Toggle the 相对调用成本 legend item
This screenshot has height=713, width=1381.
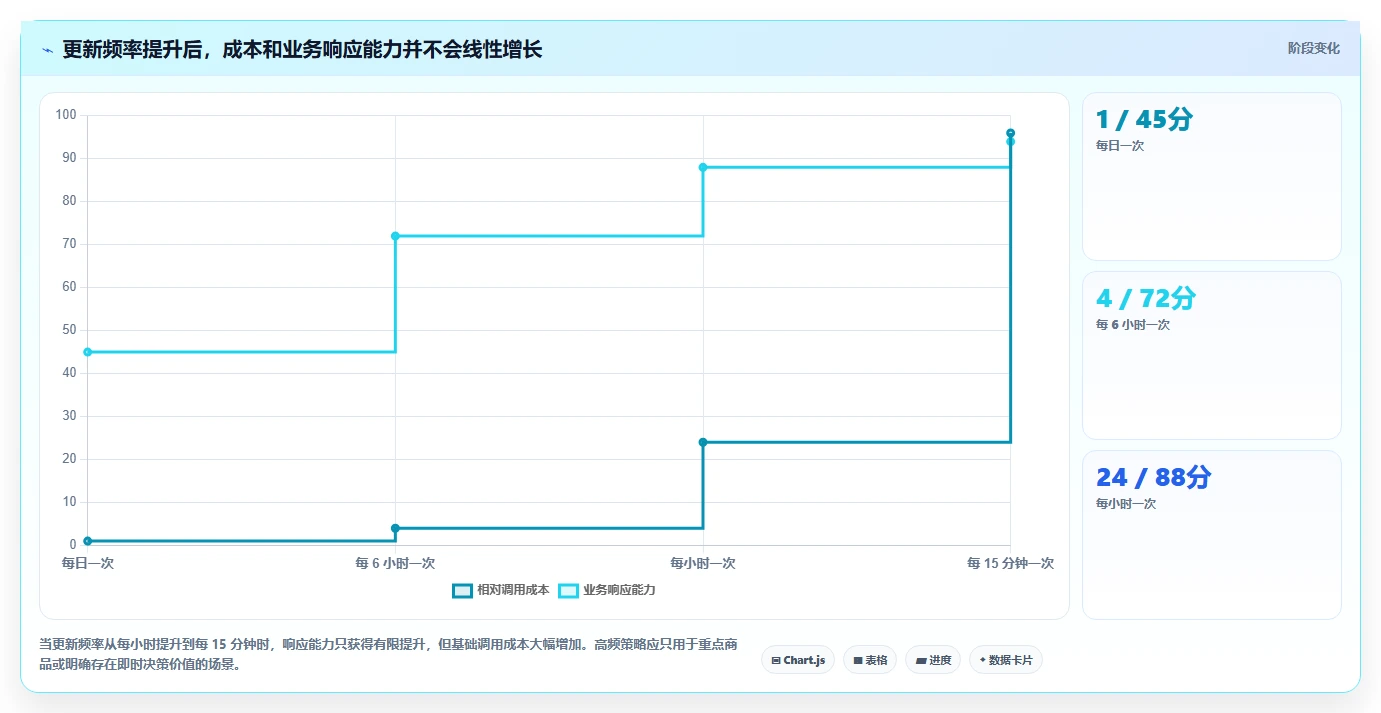pos(501,590)
